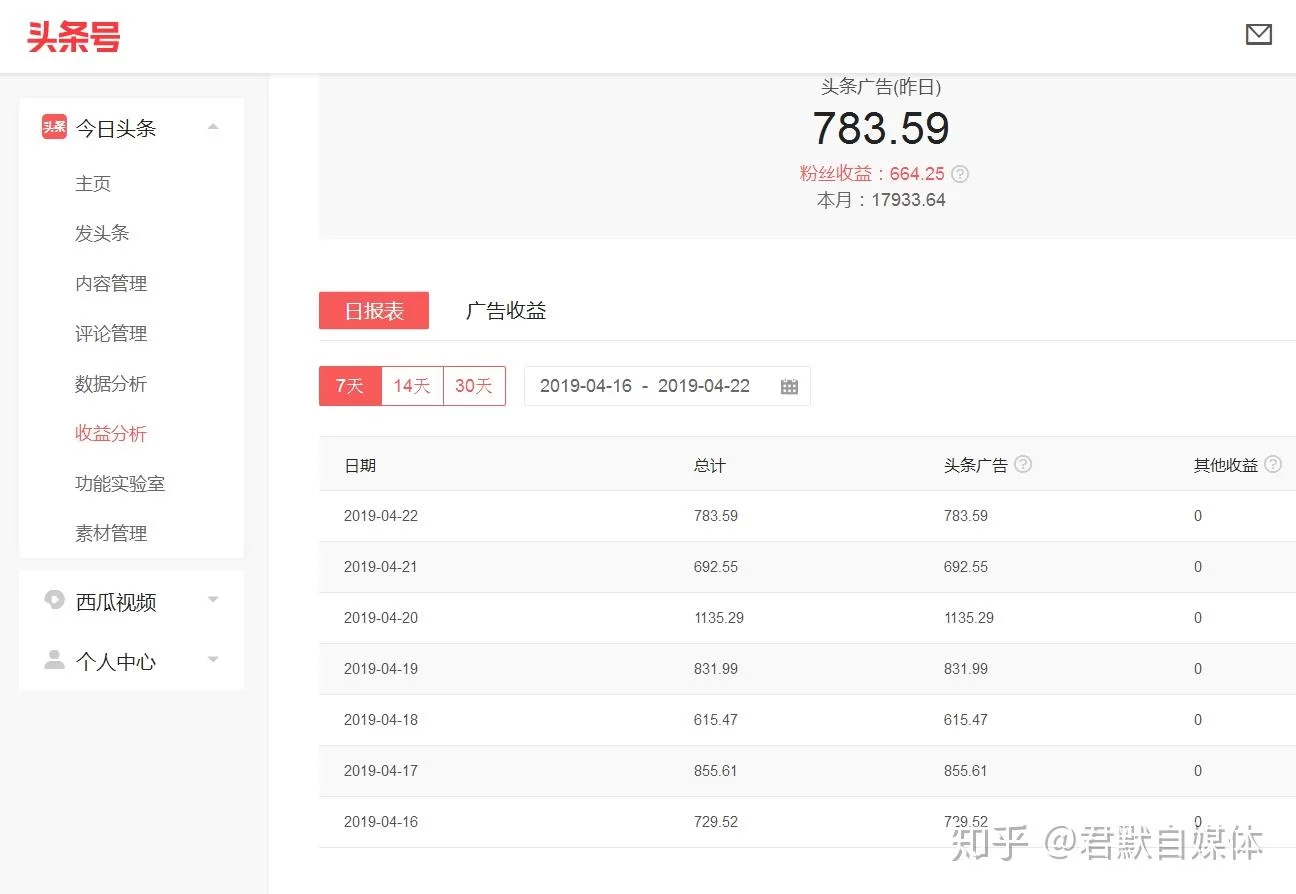Click help icon beside 头条广告 column header
This screenshot has height=894, width=1296.
[x=1023, y=465]
